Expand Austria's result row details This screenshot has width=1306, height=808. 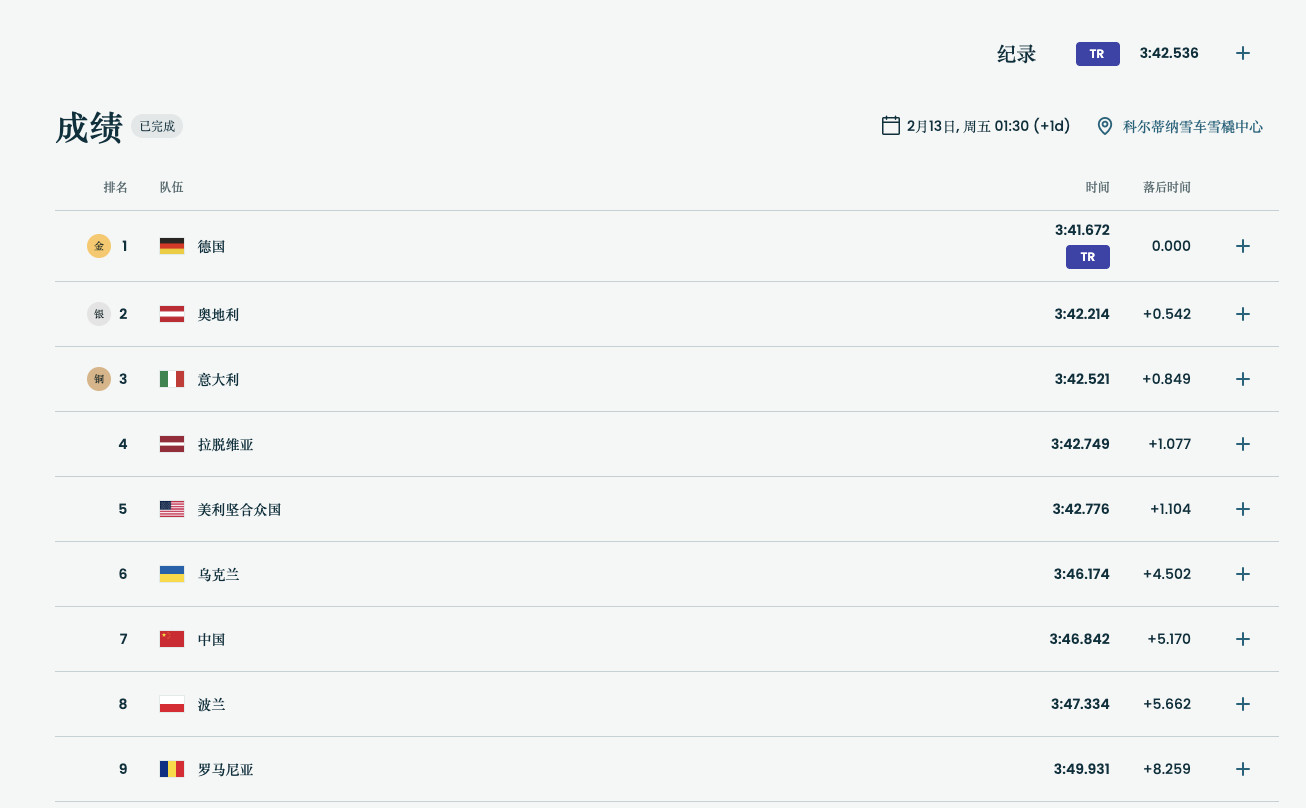click(x=1242, y=314)
